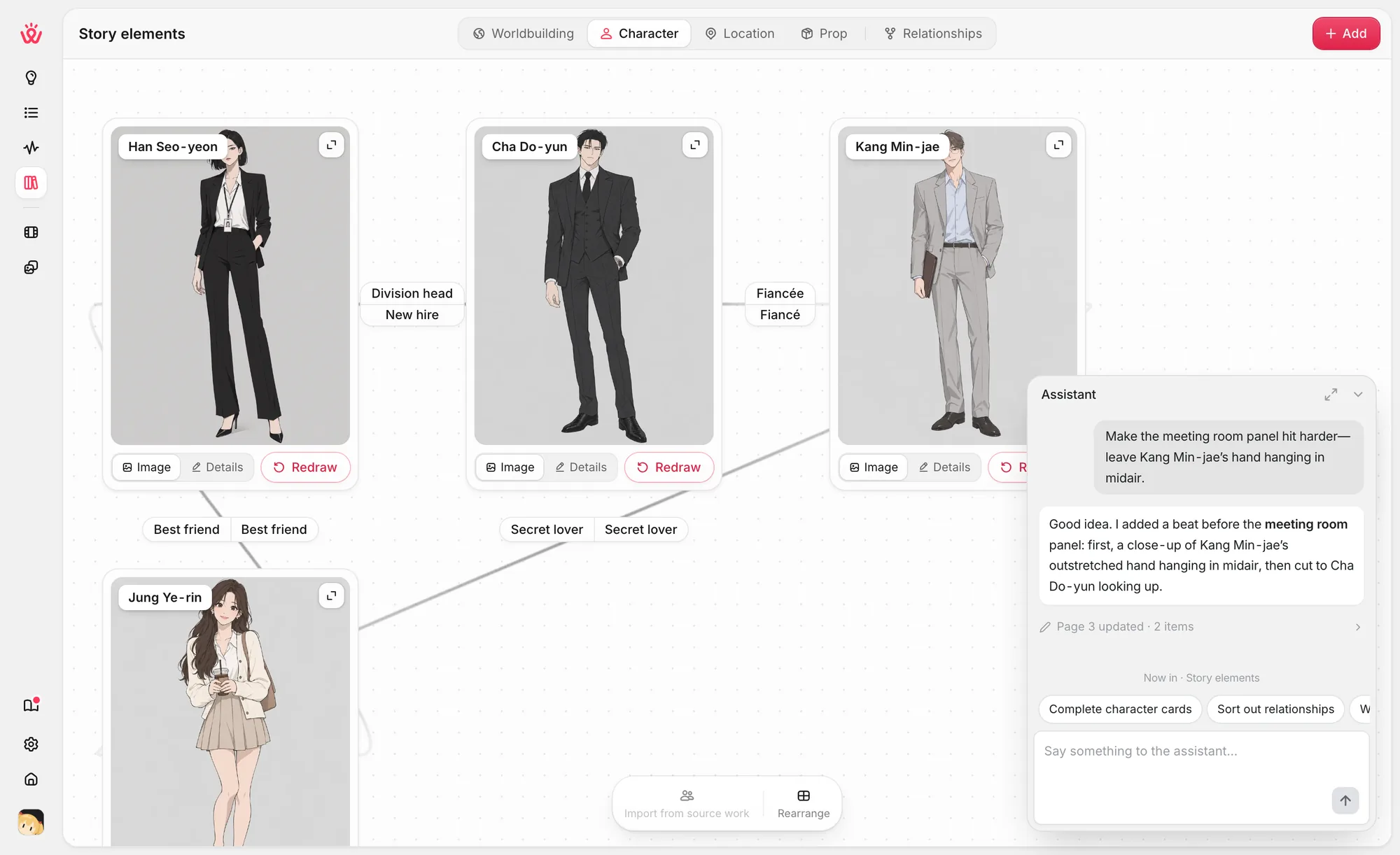Viewport: 1400px width, 855px height.
Task: Click the left Best friend label
Action: pos(187,530)
